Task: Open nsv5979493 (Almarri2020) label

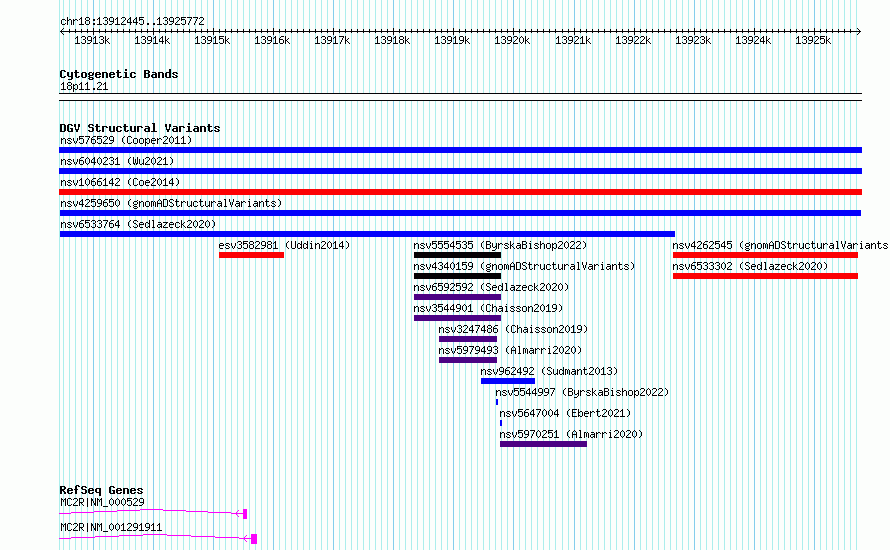Action: click(510, 350)
